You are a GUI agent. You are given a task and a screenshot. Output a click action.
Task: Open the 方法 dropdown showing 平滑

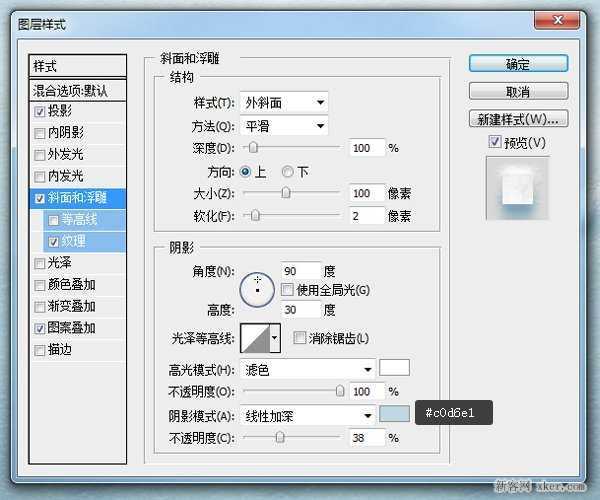(x=286, y=126)
